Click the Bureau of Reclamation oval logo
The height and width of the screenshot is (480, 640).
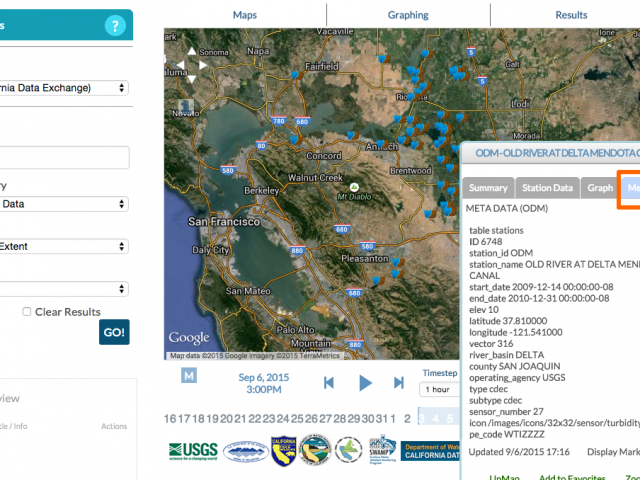[x=246, y=452]
